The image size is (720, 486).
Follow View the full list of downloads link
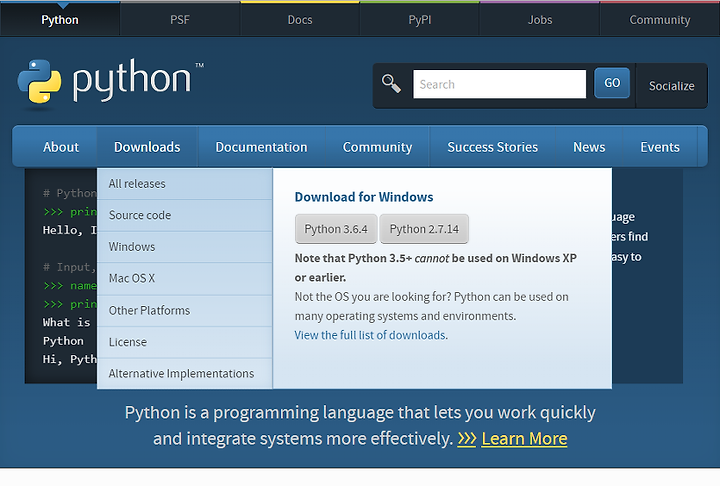370,335
